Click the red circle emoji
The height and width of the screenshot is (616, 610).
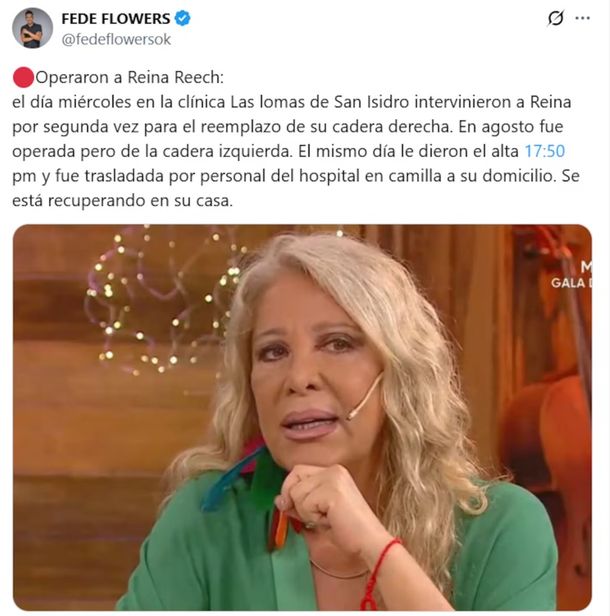(23, 77)
